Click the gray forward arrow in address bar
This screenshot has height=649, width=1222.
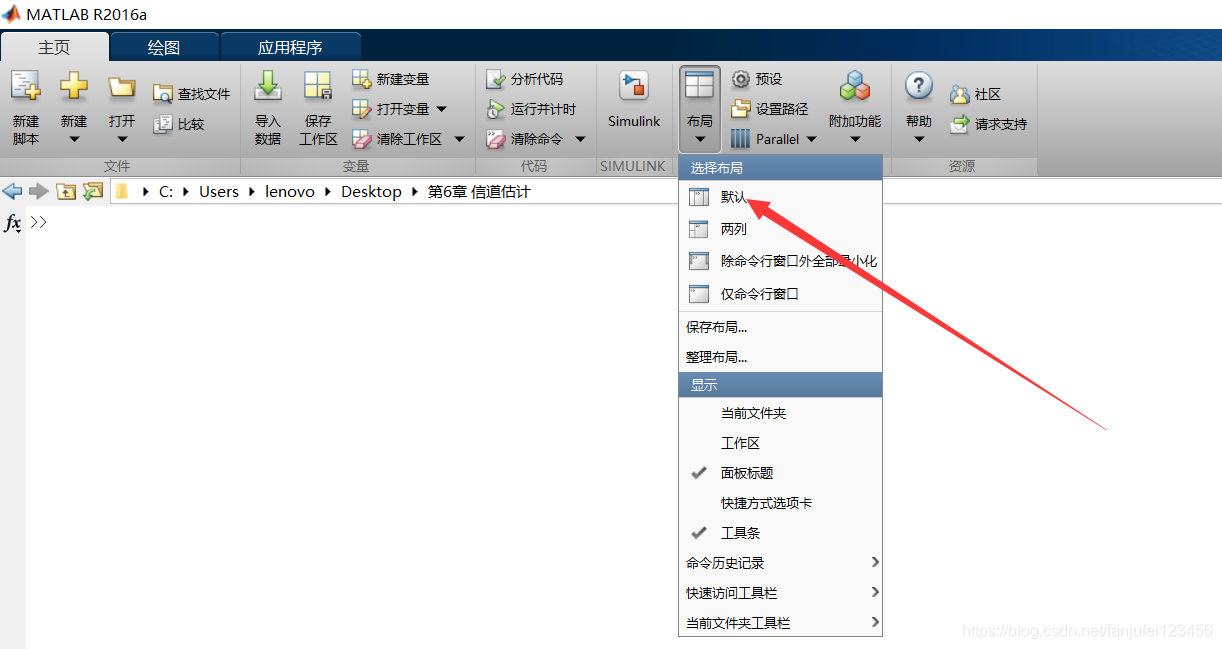pyautogui.click(x=39, y=191)
